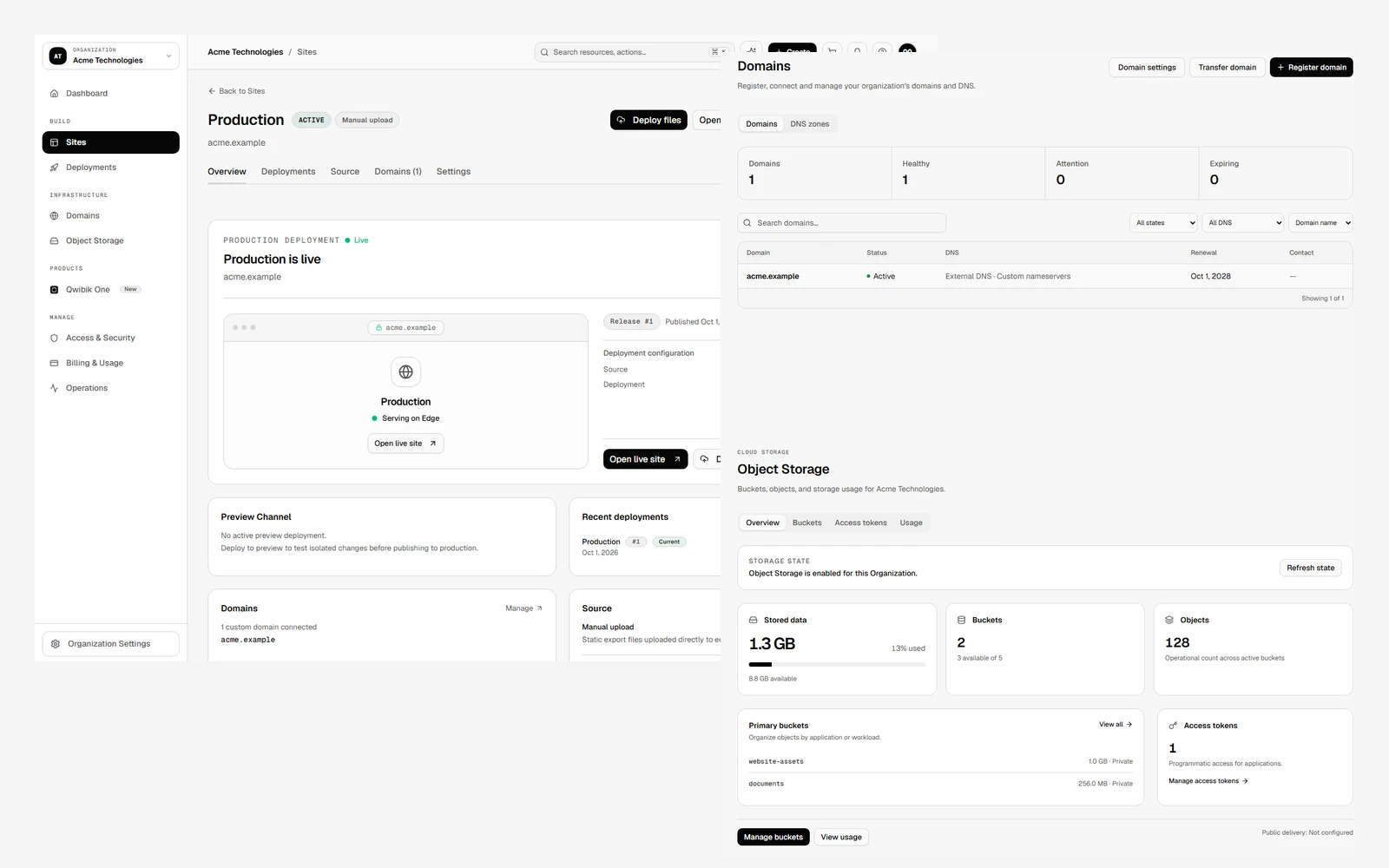The image size is (1389, 868).
Task: Click the Search domains input field
Action: (x=841, y=223)
